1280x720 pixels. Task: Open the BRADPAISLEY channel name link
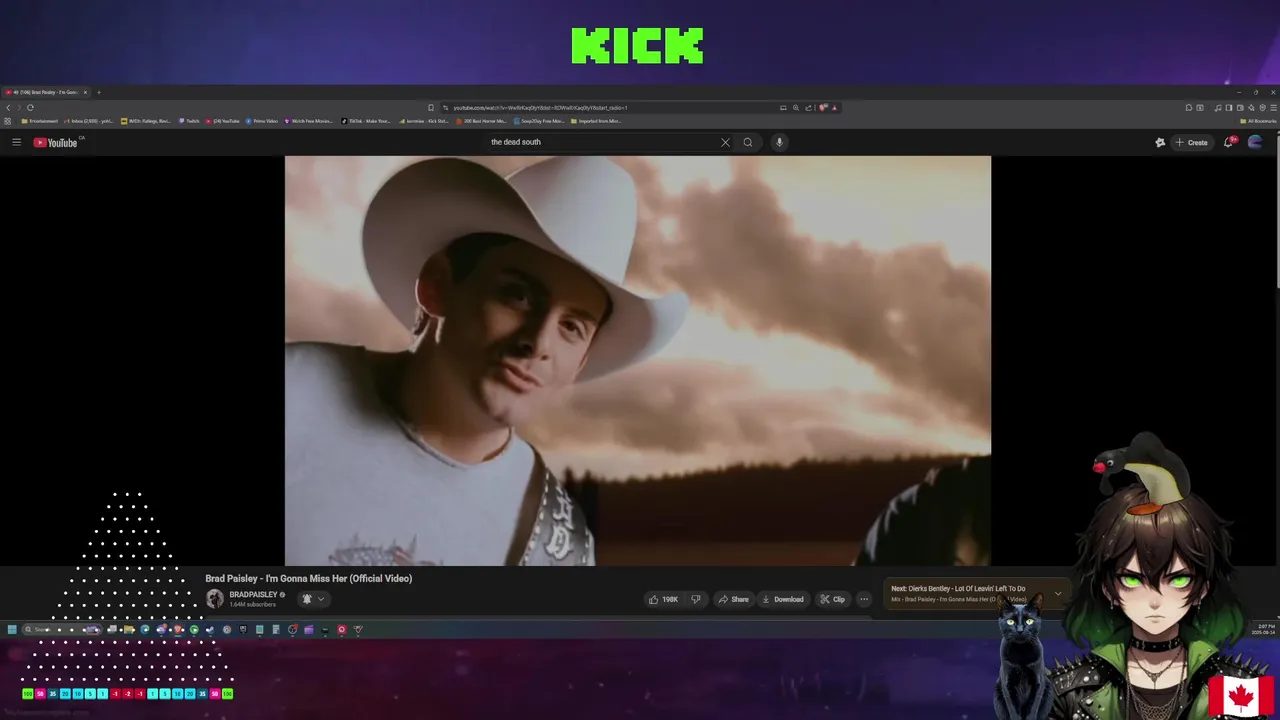point(254,595)
